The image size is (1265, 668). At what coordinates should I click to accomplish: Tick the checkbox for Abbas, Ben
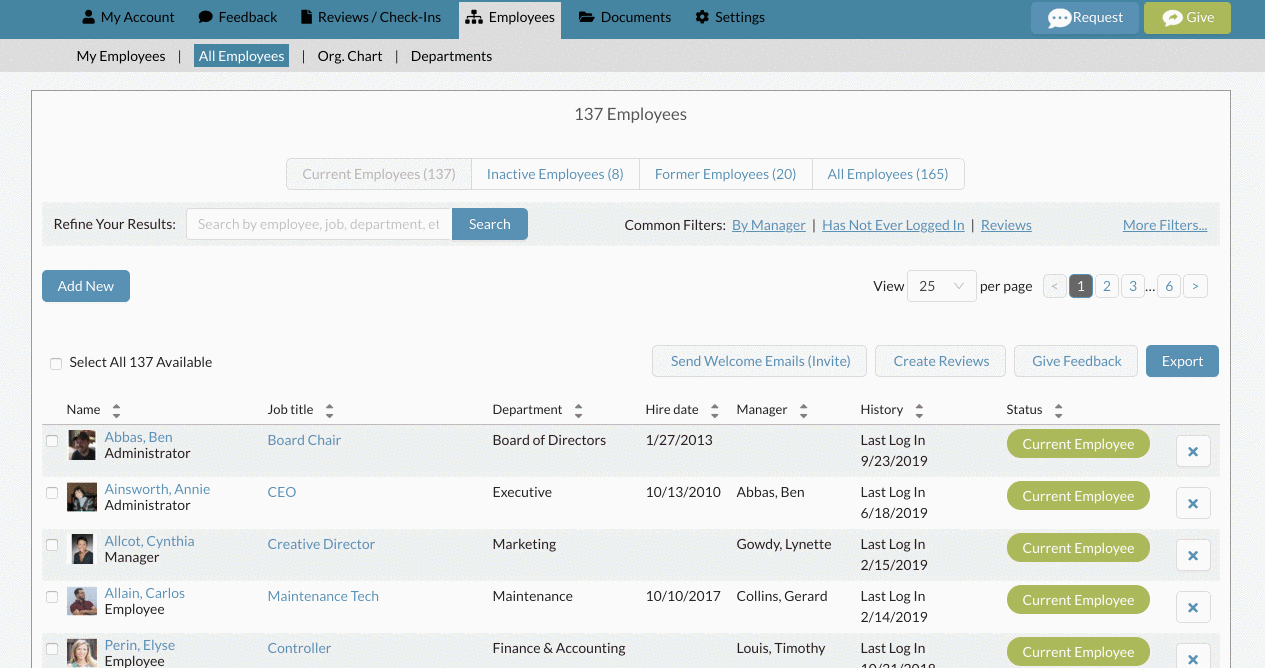click(52, 441)
